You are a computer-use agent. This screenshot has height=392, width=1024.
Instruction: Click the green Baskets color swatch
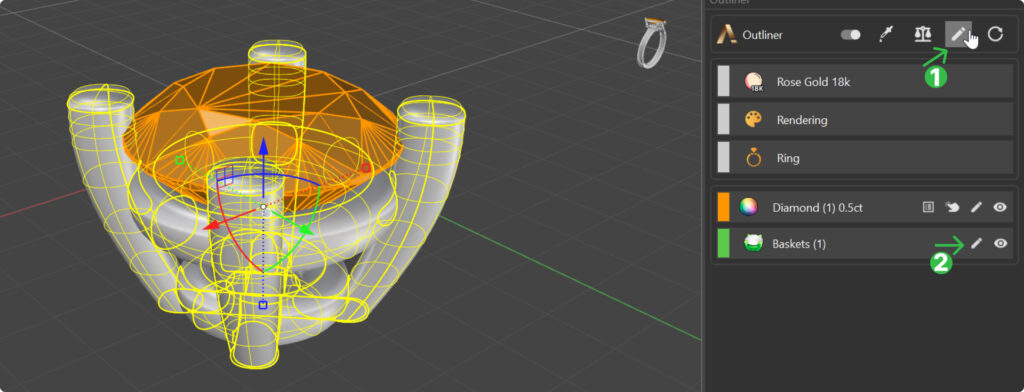pyautogui.click(x=723, y=243)
